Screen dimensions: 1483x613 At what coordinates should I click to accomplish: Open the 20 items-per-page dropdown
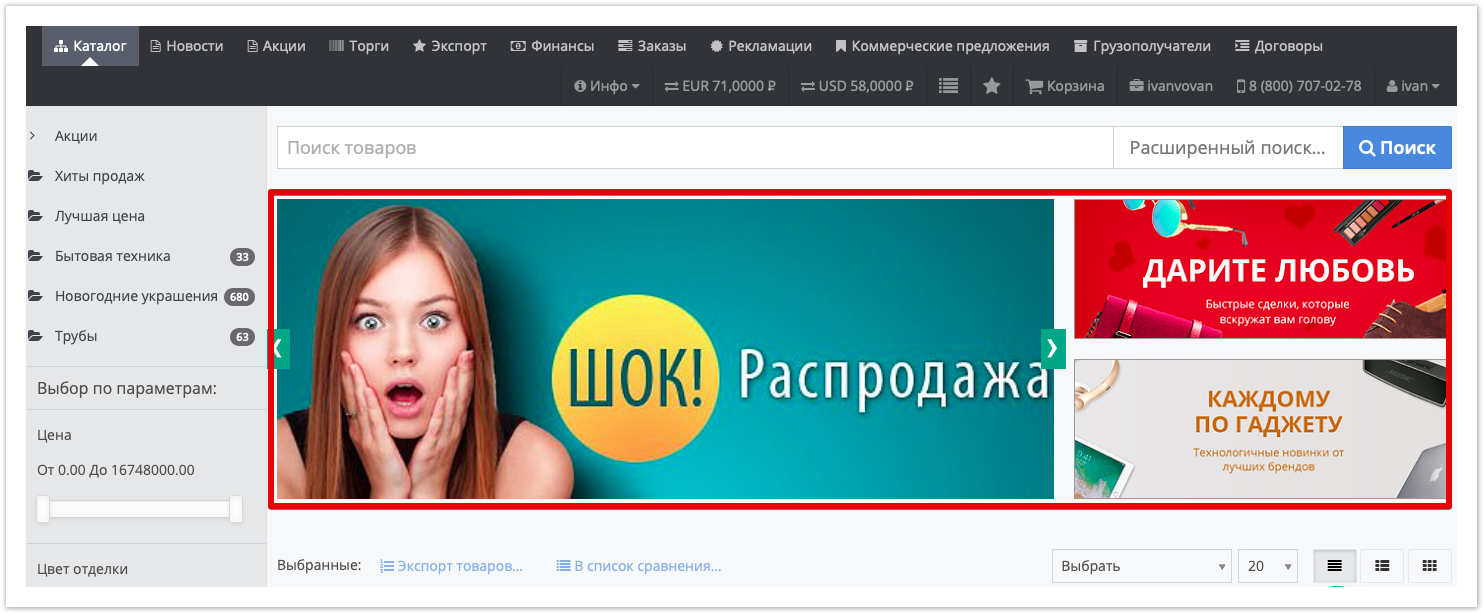pos(1268,566)
